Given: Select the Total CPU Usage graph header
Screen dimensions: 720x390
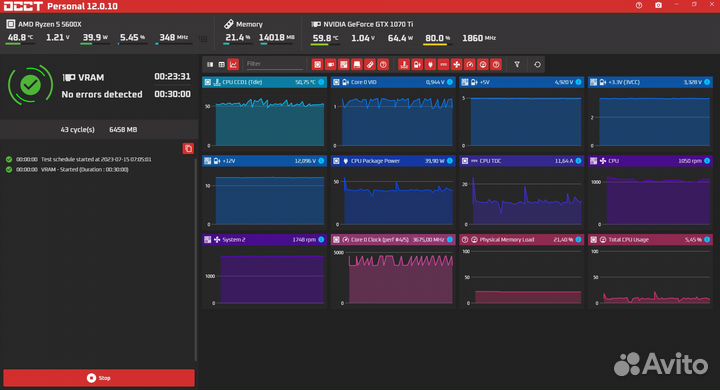Looking at the screenshot, I should tap(650, 240).
